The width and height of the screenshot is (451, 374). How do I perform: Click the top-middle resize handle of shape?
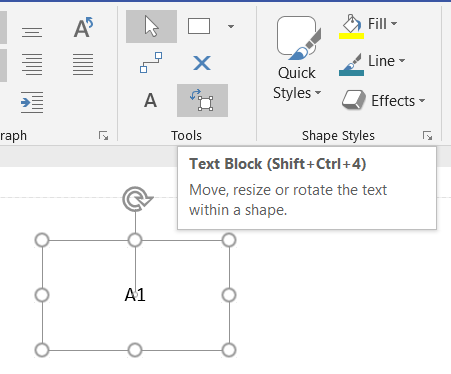point(135,240)
